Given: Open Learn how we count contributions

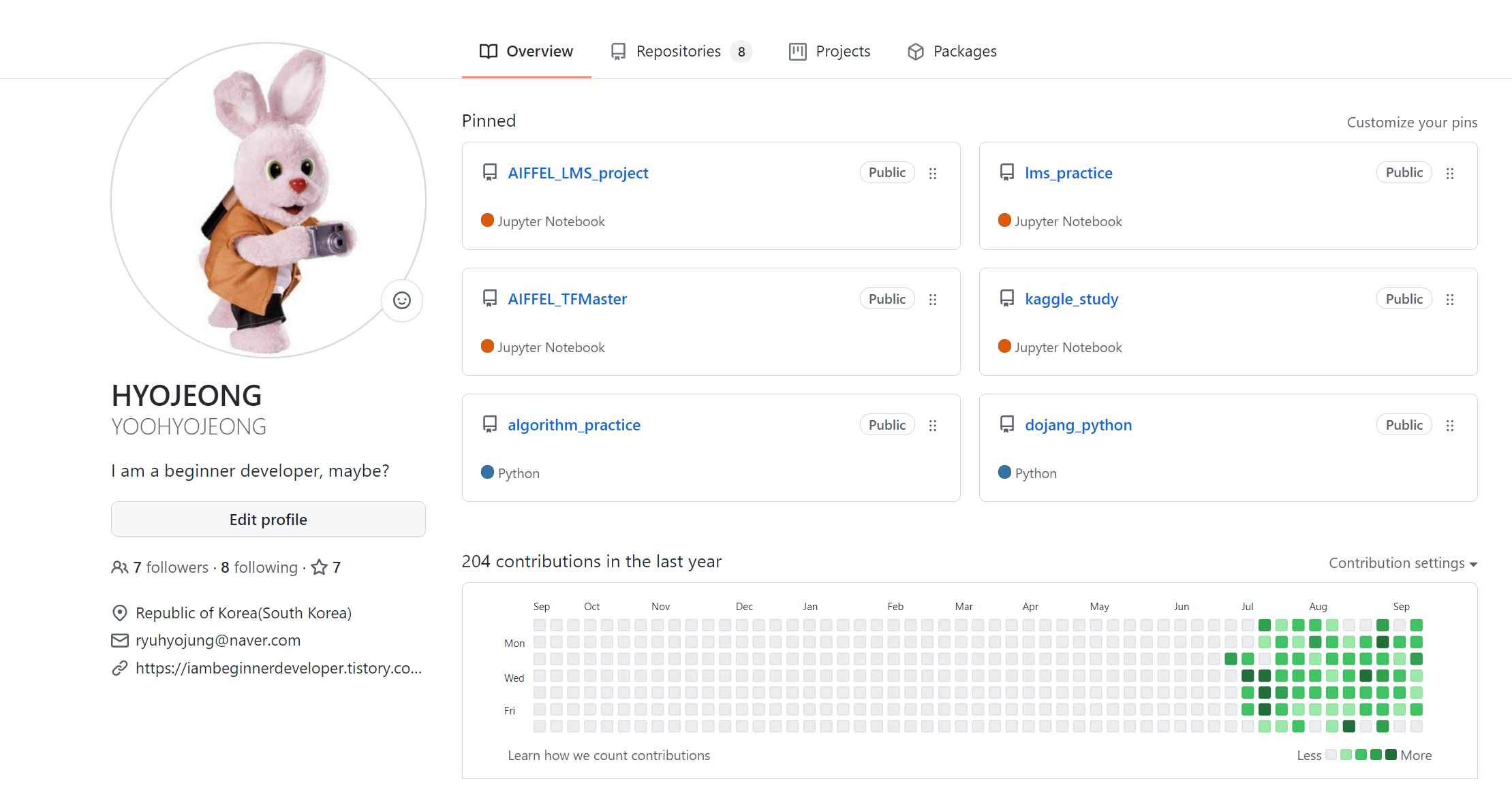Looking at the screenshot, I should pyautogui.click(x=608, y=755).
